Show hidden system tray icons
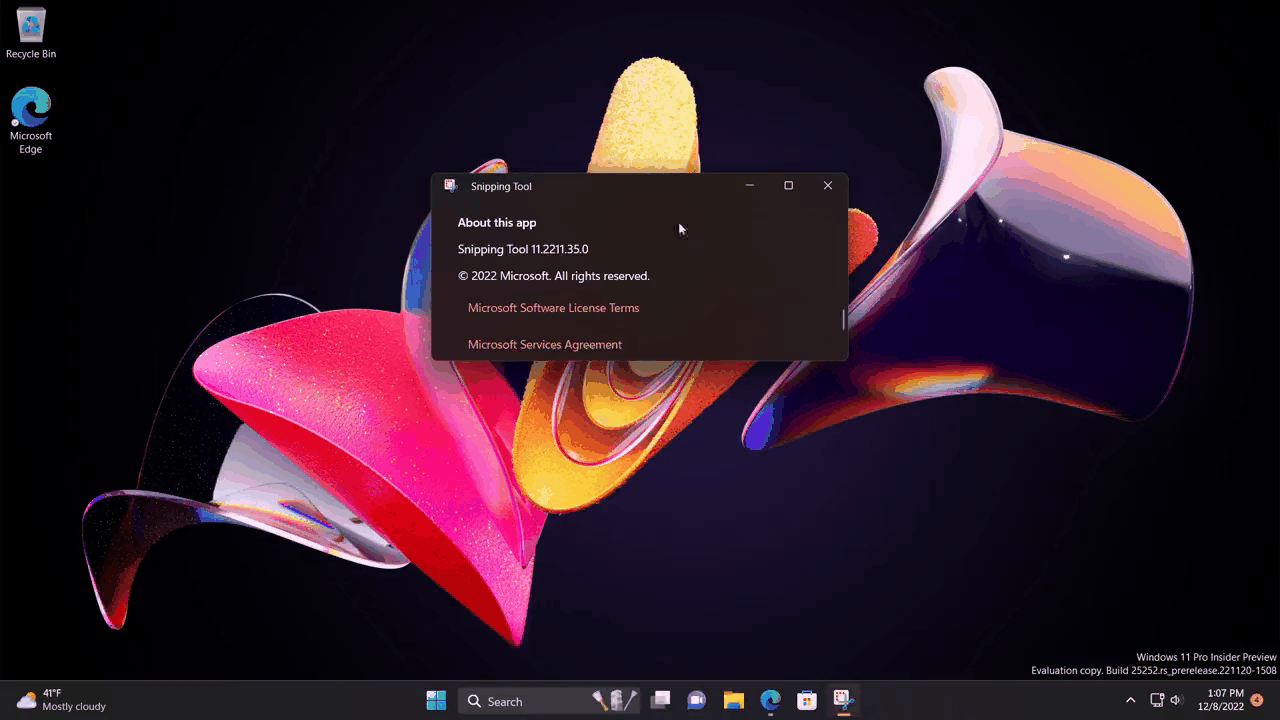 point(1131,700)
